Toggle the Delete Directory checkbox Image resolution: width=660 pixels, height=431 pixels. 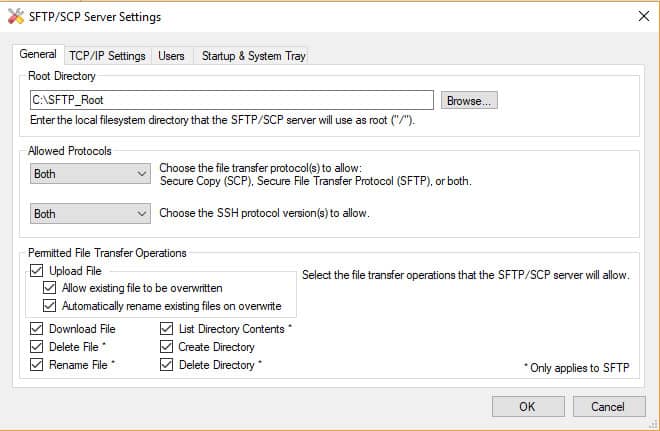tap(166, 364)
